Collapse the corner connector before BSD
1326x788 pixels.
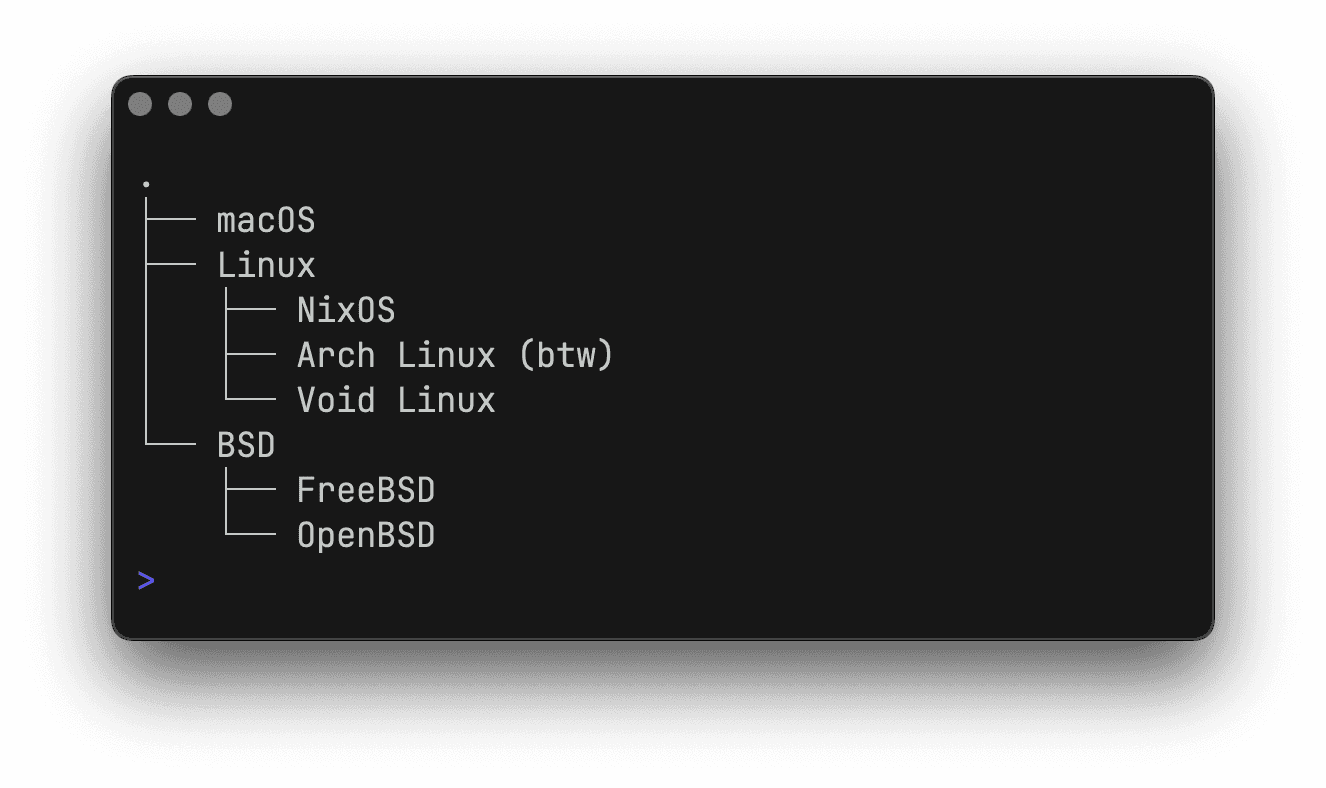click(170, 443)
